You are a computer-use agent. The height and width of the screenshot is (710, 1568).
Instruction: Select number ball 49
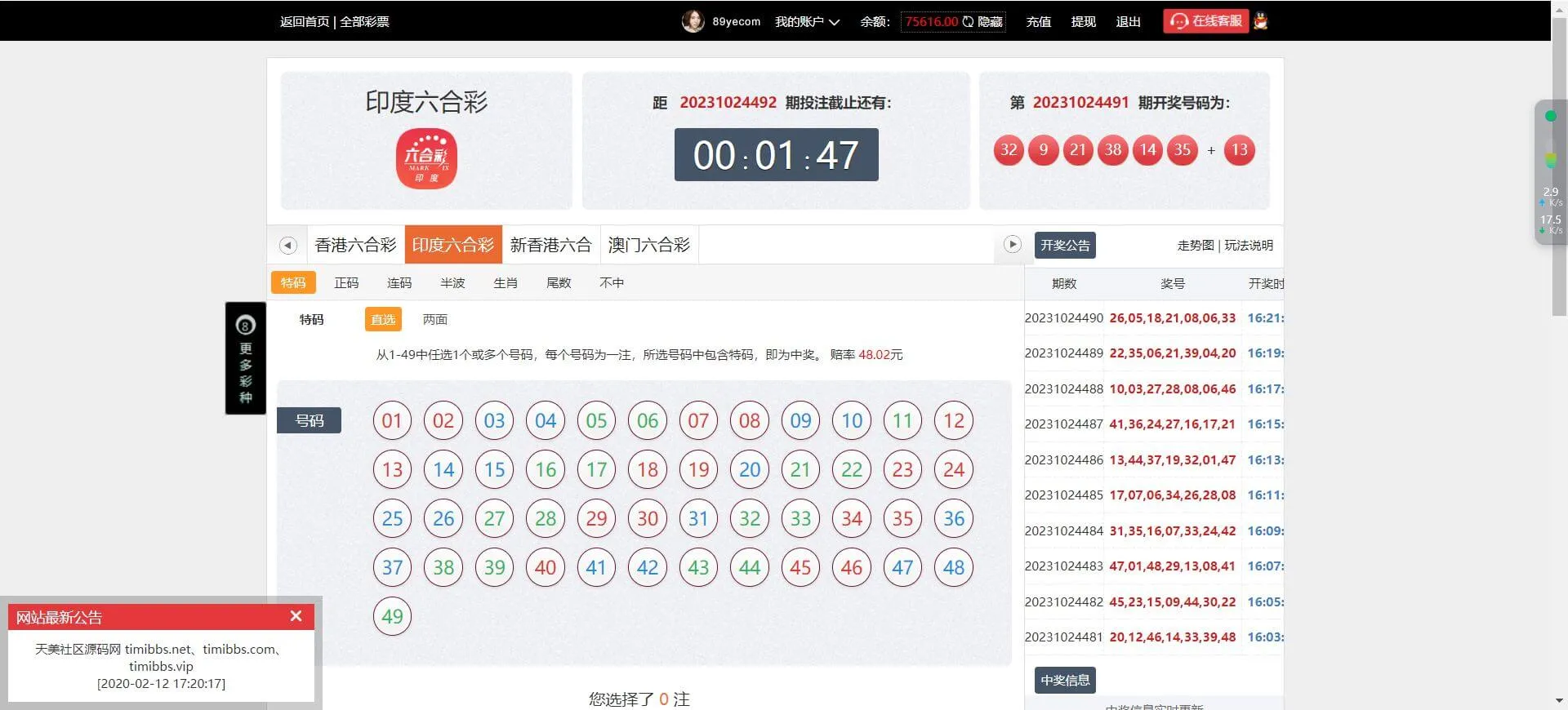coord(392,616)
